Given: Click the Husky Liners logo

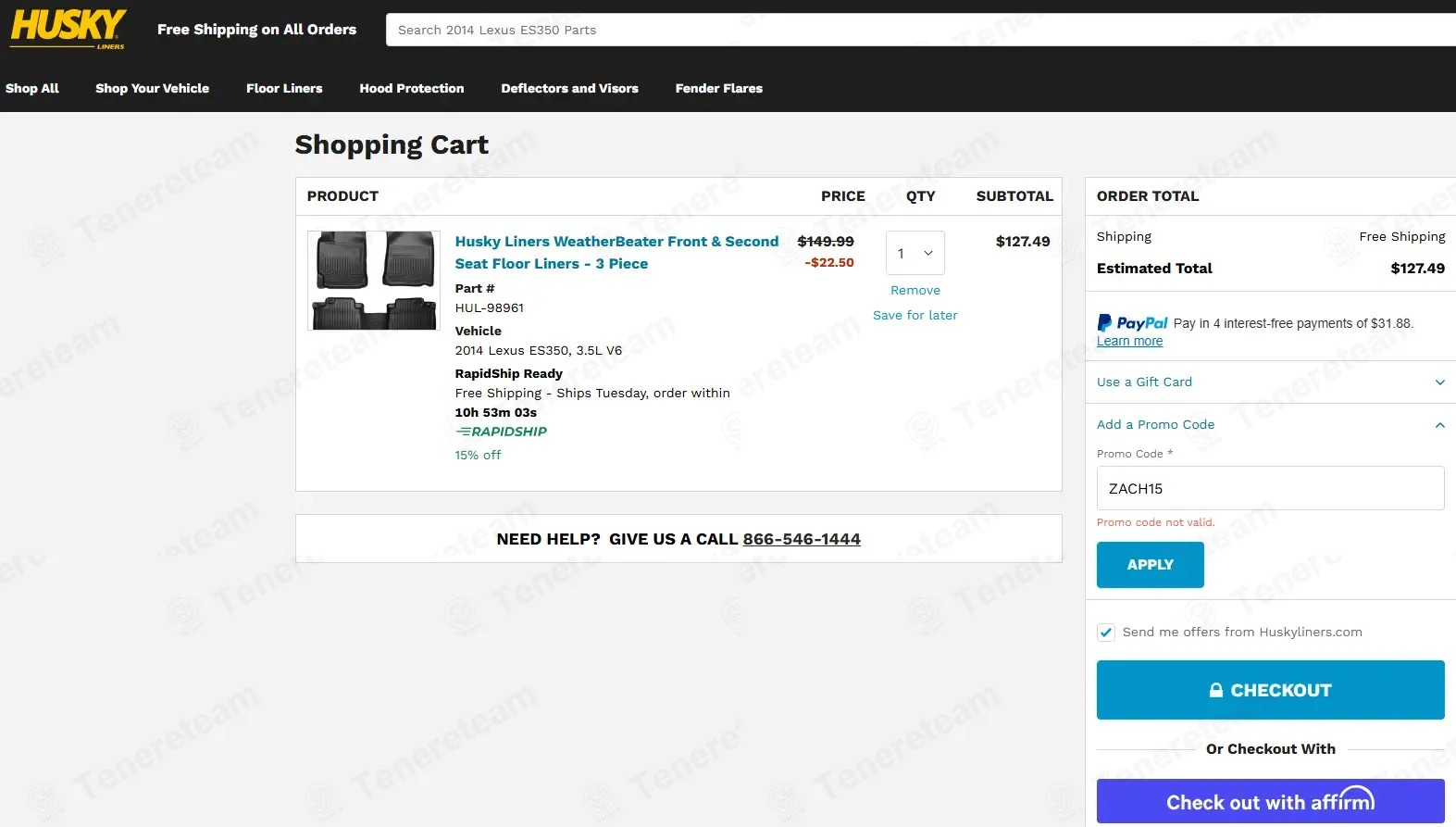Looking at the screenshot, I should pos(68,29).
